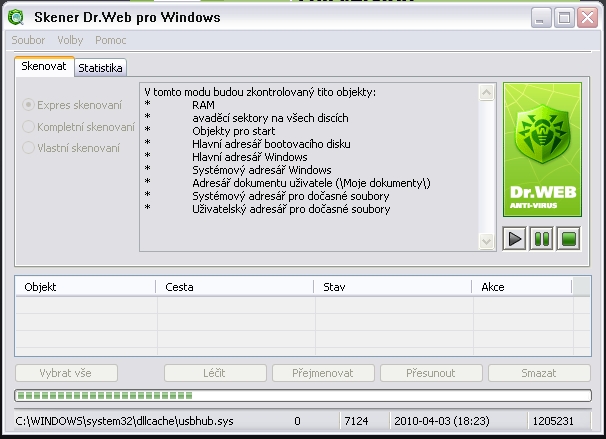
Task: Click 'Systémový adresář pro dočasné soubory' line
Action: [x=291, y=196]
